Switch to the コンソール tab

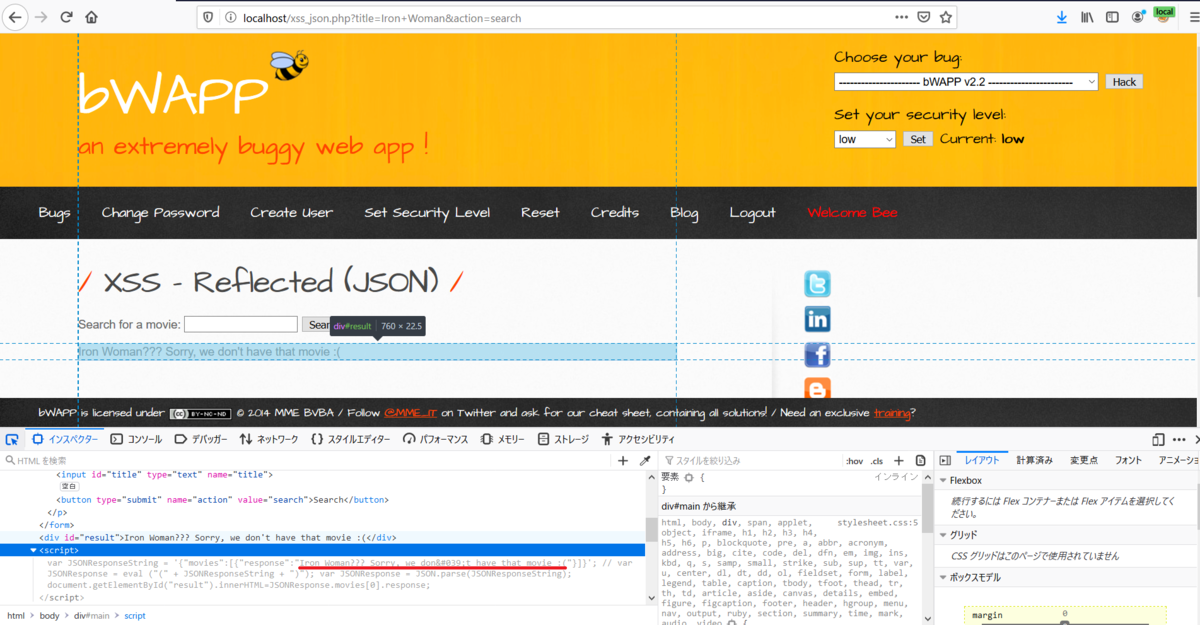click(x=137, y=439)
